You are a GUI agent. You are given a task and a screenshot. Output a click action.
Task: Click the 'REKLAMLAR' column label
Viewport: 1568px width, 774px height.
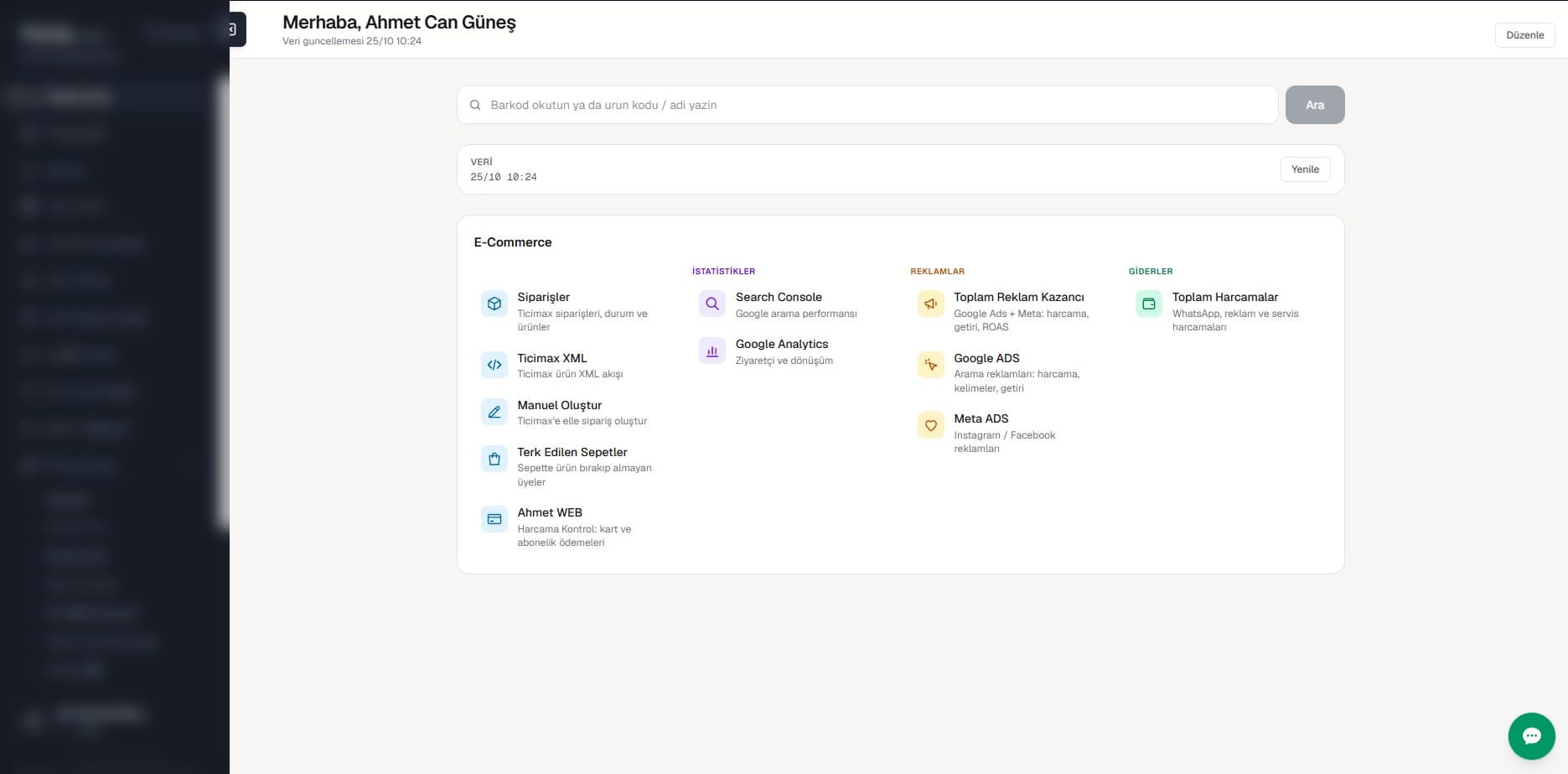[938, 272]
